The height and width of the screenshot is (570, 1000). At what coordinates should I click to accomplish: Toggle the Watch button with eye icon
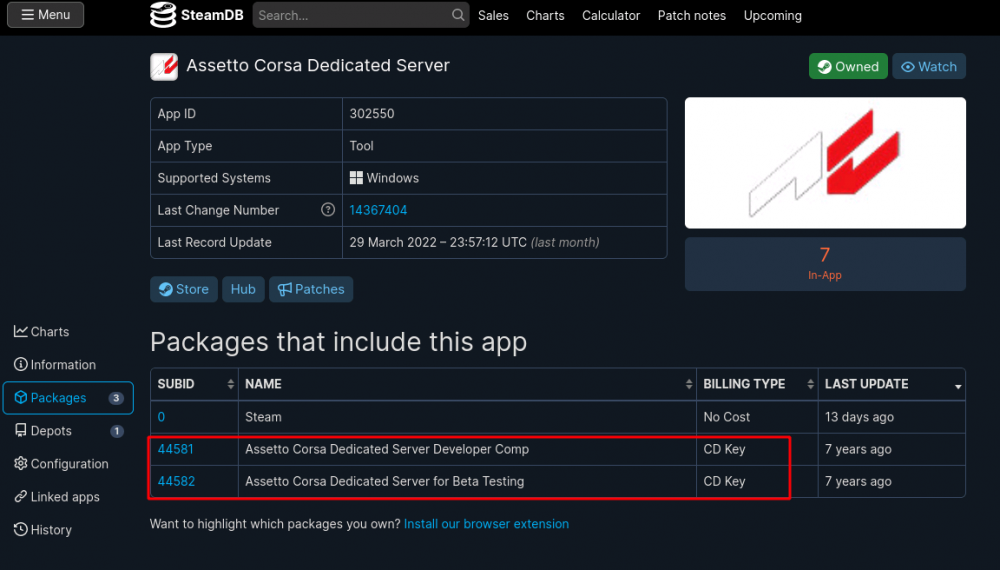click(929, 66)
